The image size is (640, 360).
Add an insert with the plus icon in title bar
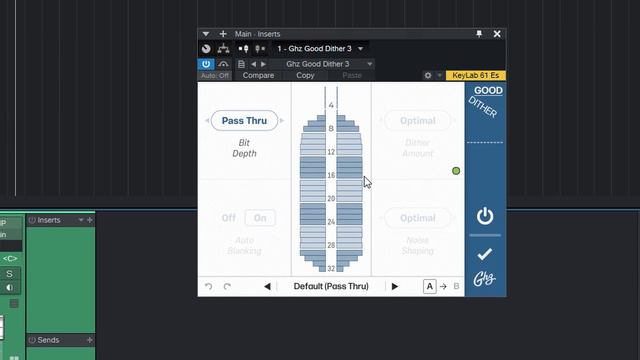click(x=223, y=34)
